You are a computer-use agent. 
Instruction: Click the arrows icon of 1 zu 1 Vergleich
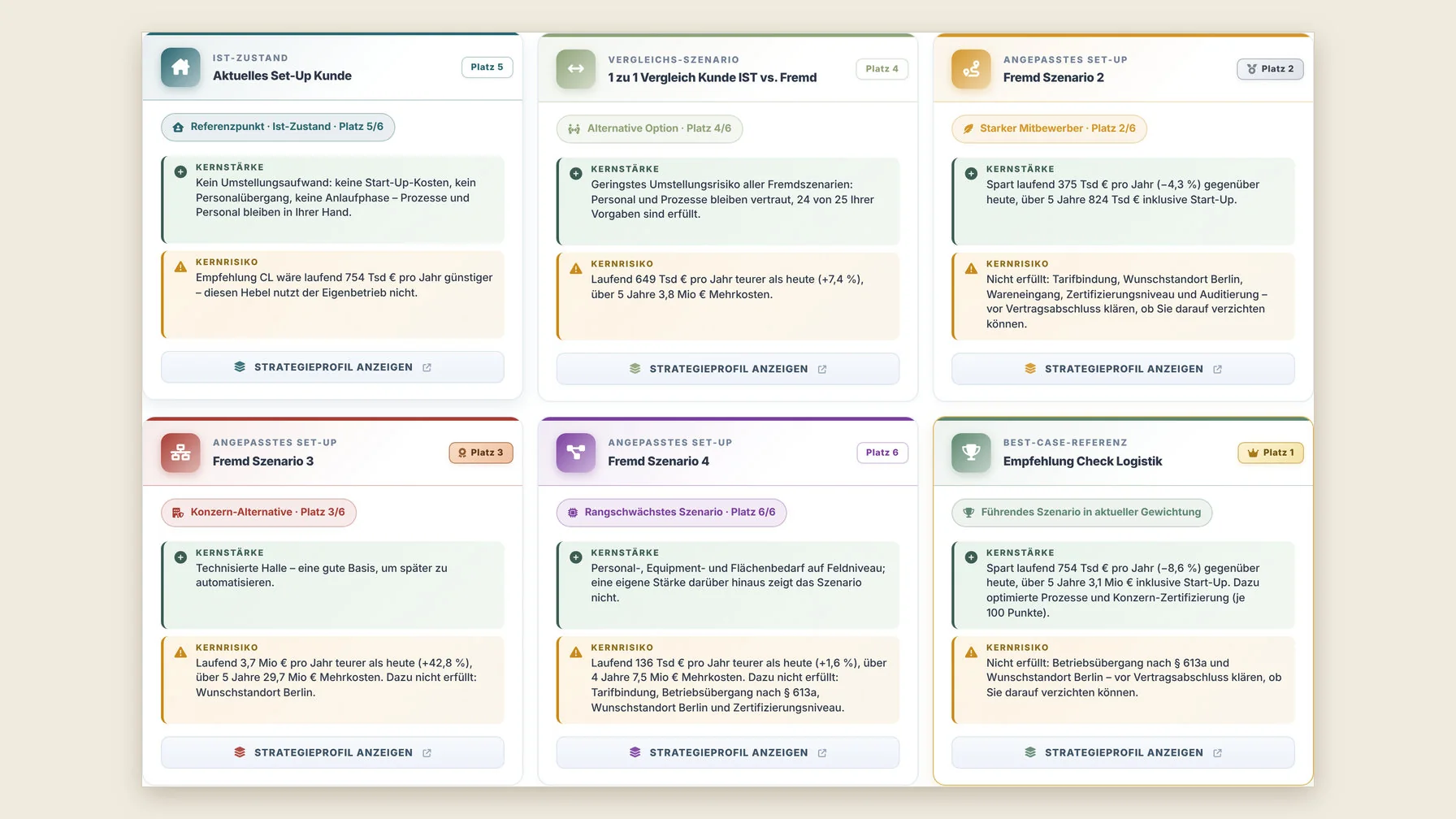(x=576, y=69)
